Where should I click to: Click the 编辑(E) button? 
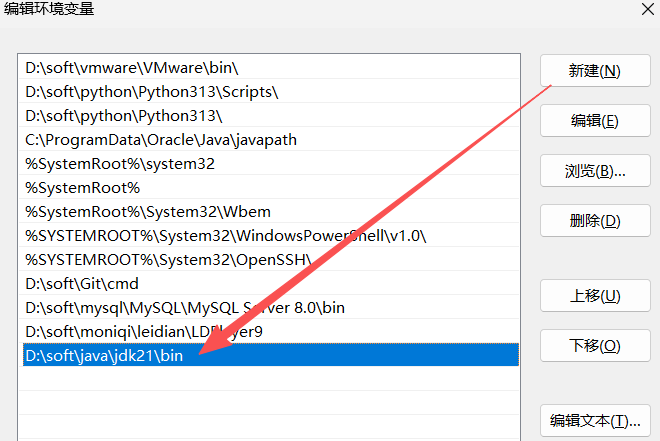pos(595,121)
